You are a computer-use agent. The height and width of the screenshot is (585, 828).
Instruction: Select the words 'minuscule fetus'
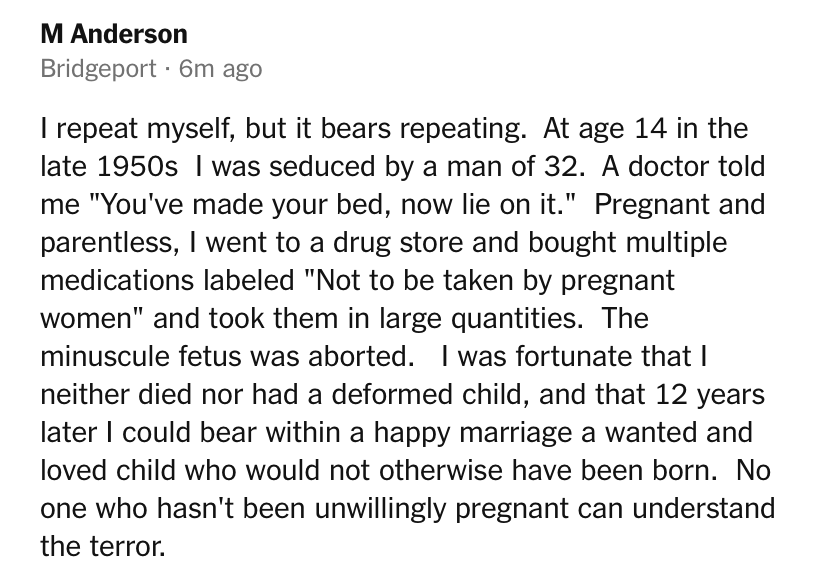[x=142, y=356]
